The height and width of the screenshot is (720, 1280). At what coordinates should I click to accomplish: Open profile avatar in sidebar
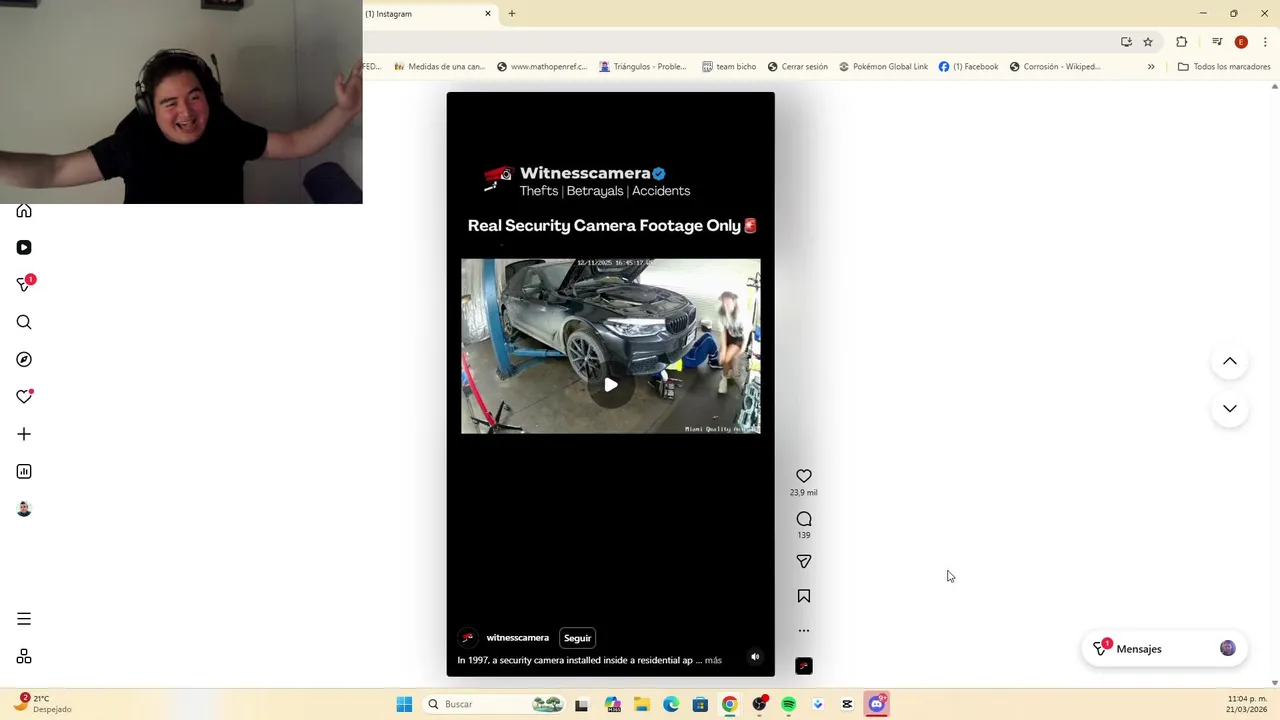point(24,509)
